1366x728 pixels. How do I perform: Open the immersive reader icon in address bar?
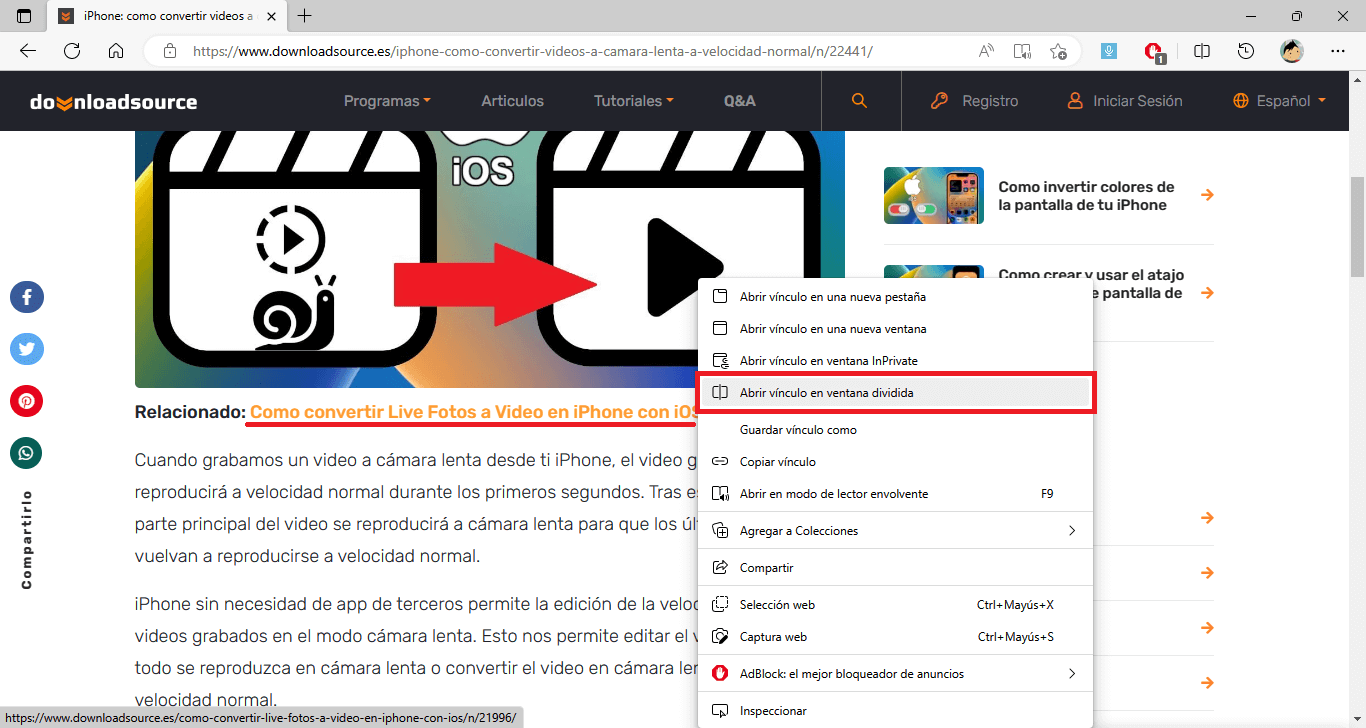[1022, 51]
